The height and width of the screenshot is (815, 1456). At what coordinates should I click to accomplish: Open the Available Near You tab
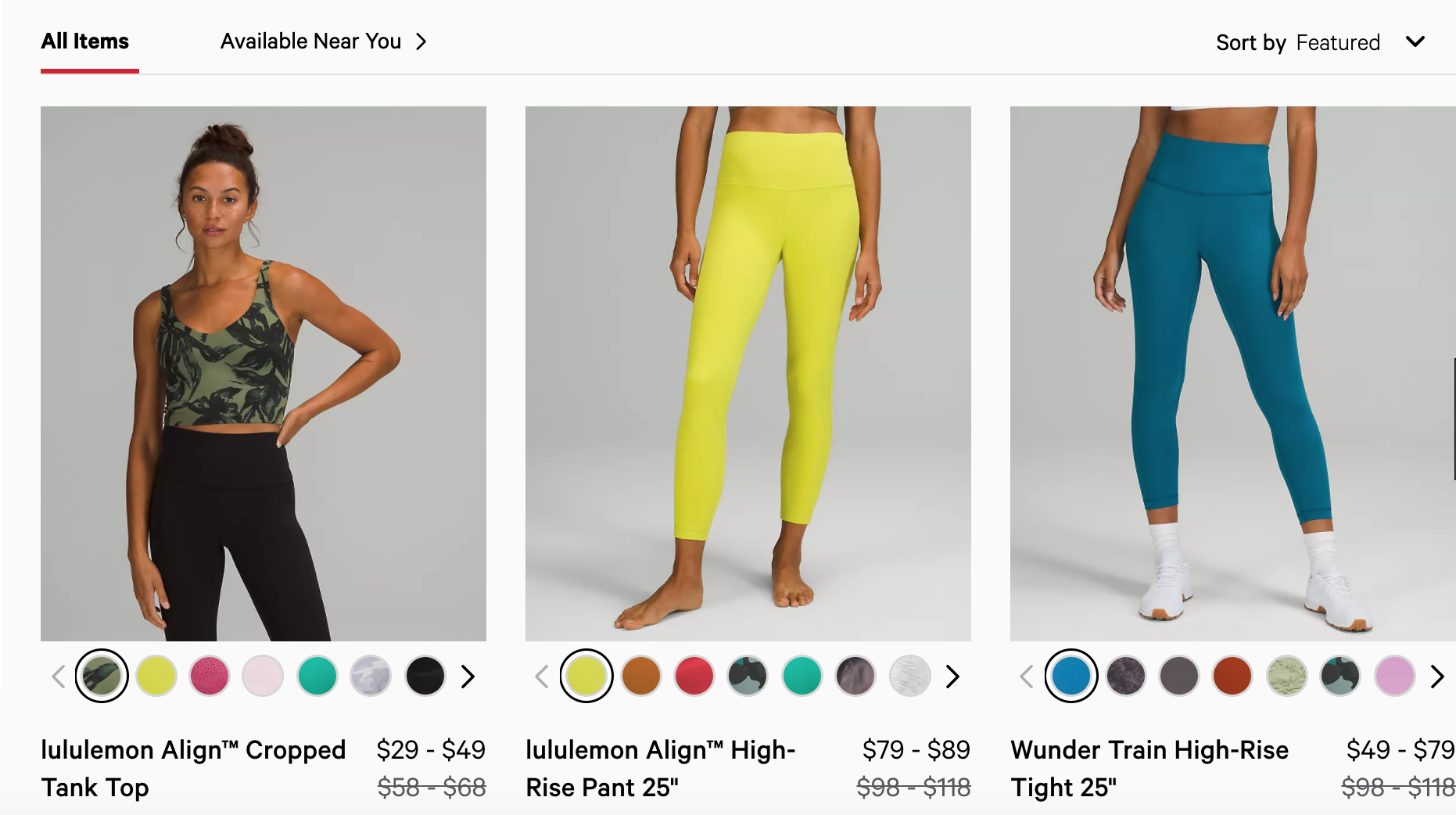(x=310, y=41)
